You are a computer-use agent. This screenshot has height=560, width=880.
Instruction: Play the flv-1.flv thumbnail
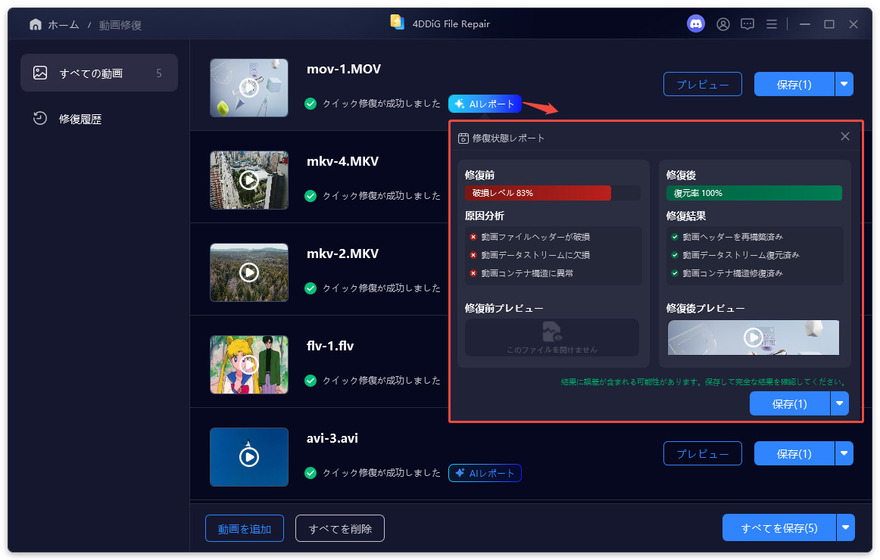click(x=249, y=365)
